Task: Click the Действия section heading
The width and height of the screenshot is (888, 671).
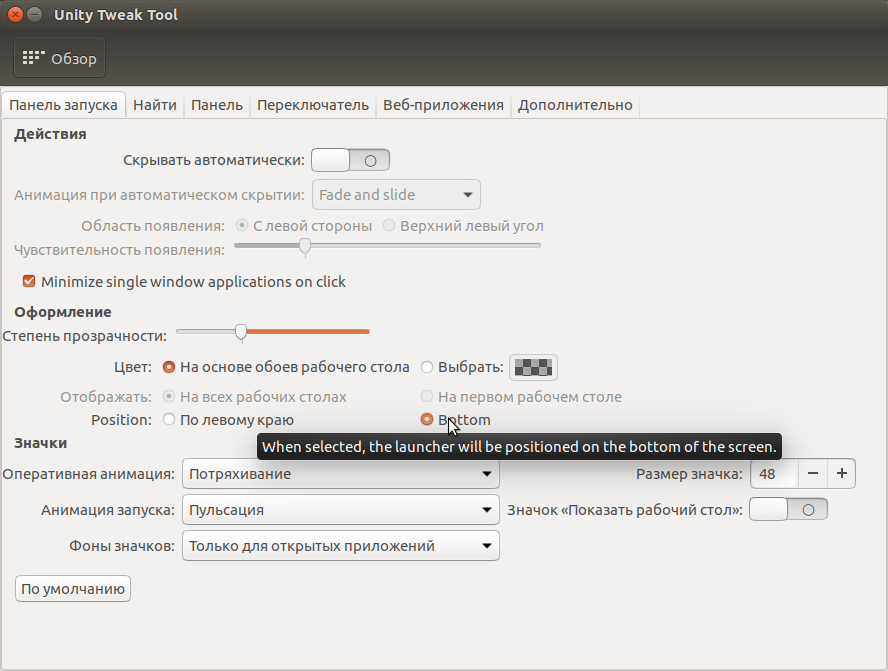Action: click(50, 134)
